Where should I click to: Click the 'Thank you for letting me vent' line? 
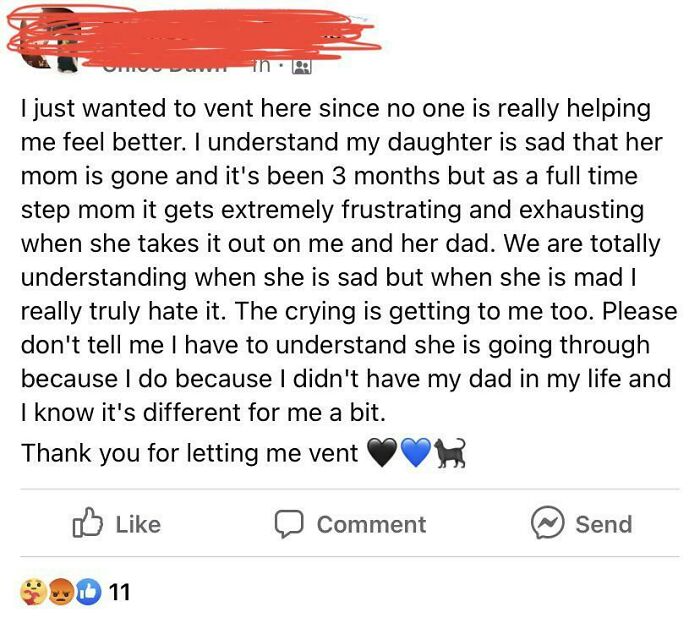[189, 453]
